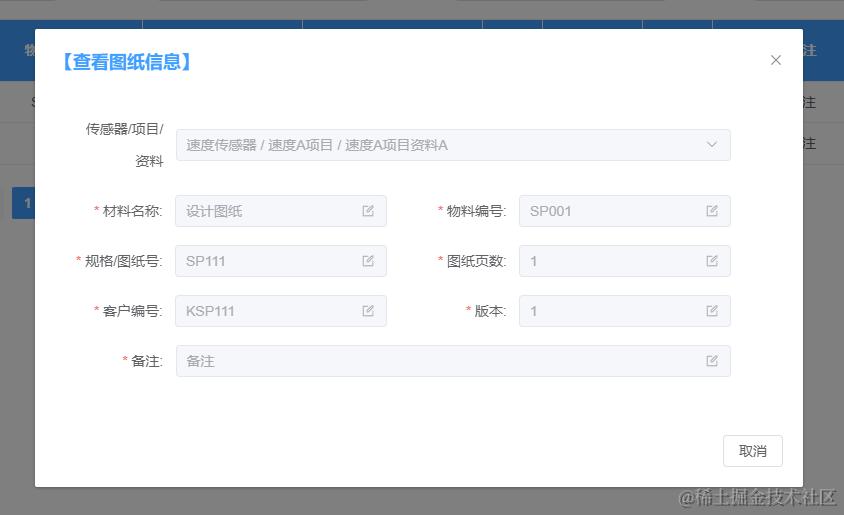Click edit icon in 图纸页数 field
The height and width of the screenshot is (515, 844).
[712, 261]
